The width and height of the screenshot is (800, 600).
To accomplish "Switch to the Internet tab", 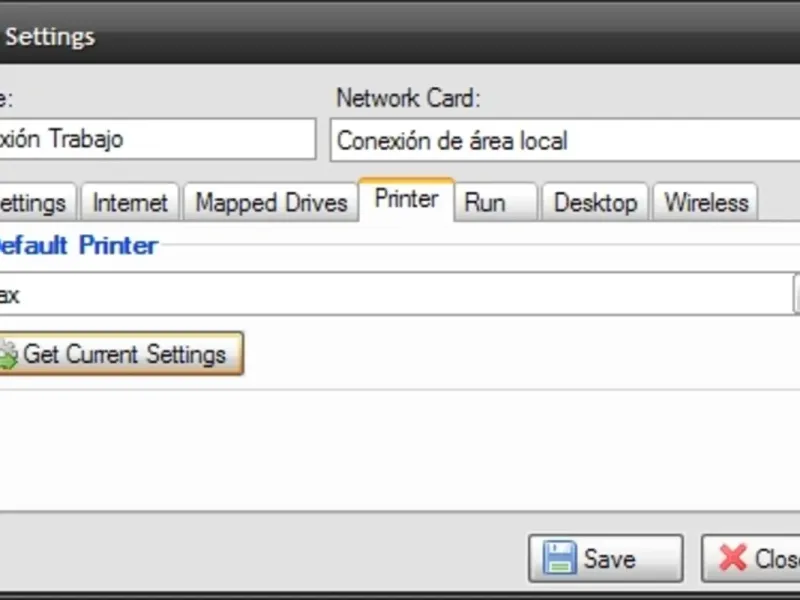I will (130, 202).
